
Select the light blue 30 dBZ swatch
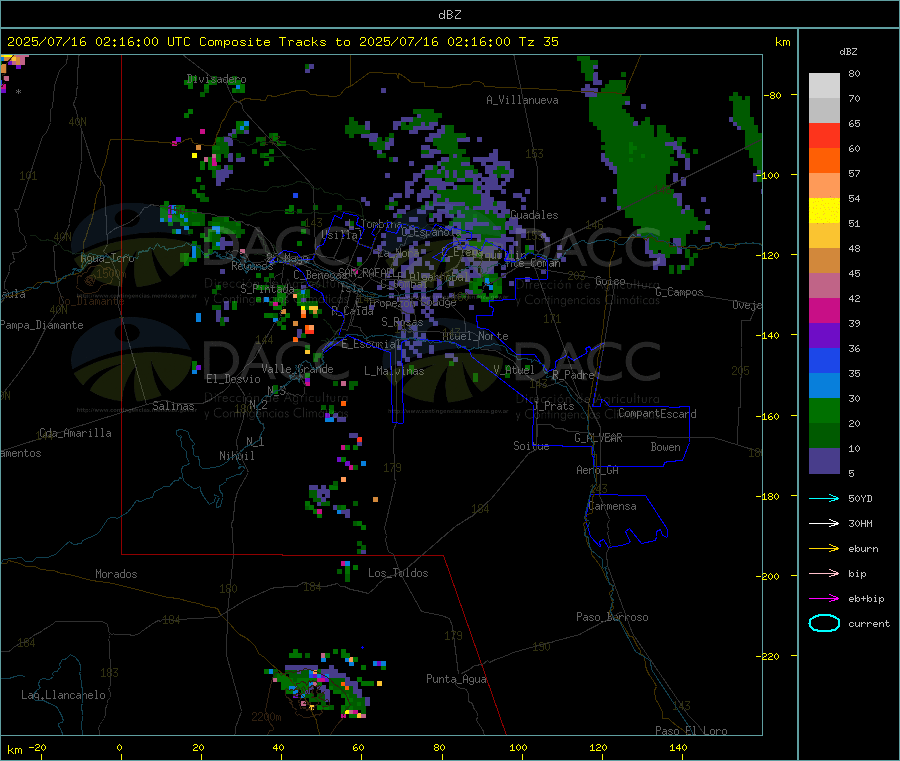coord(824,386)
